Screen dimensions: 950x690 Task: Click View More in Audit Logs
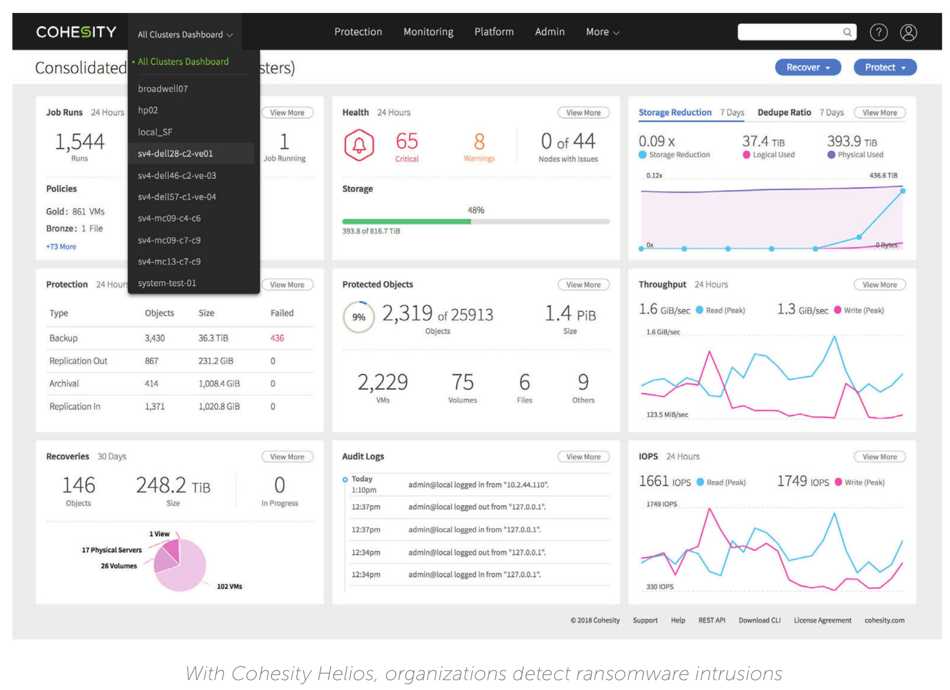coord(583,457)
